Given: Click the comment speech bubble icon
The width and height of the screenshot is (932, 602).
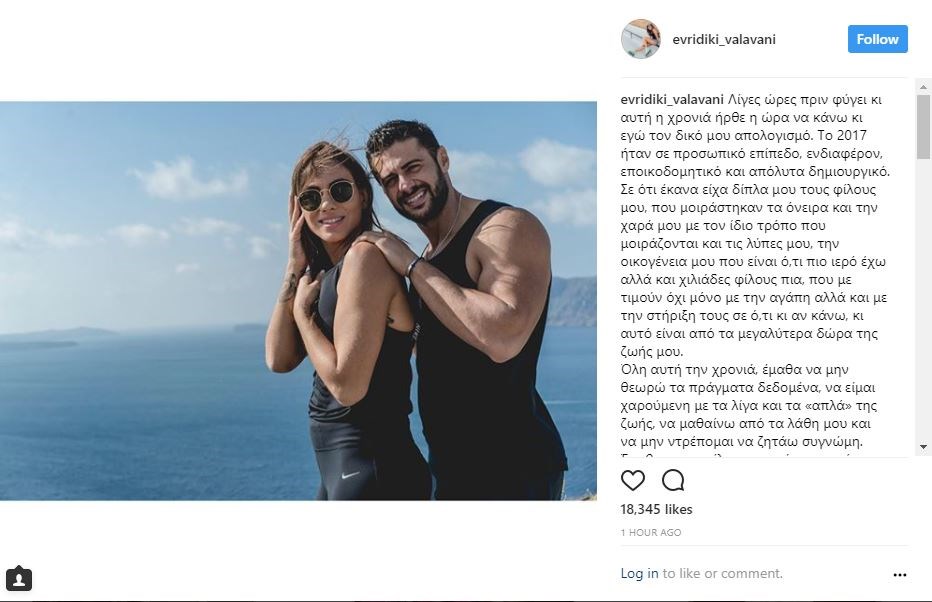Looking at the screenshot, I should coord(673,481).
